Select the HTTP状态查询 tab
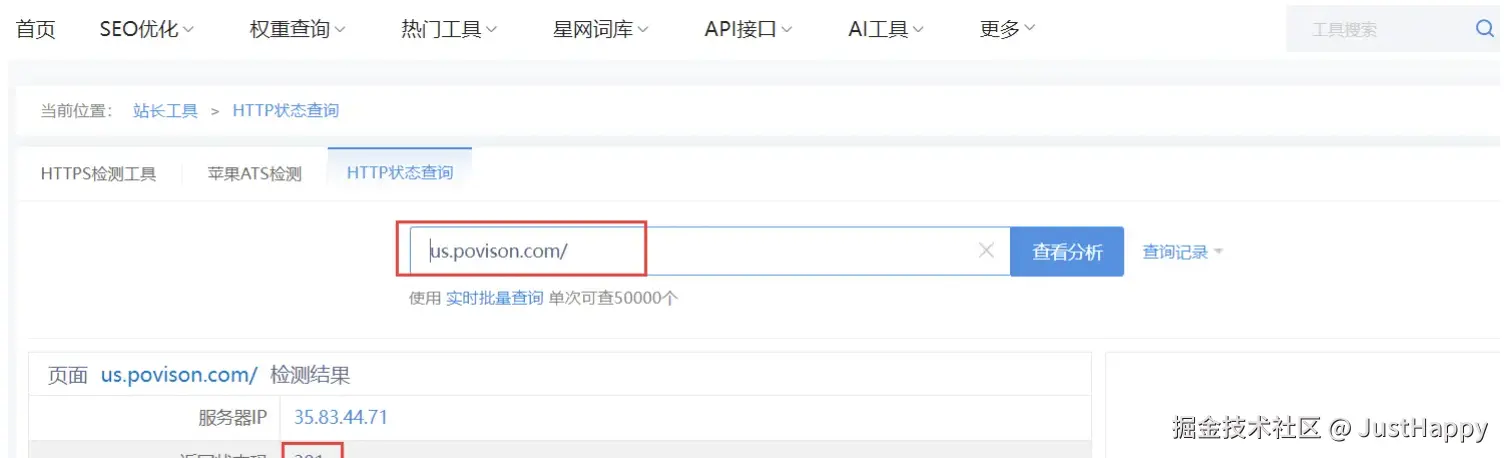 pyautogui.click(x=400, y=173)
